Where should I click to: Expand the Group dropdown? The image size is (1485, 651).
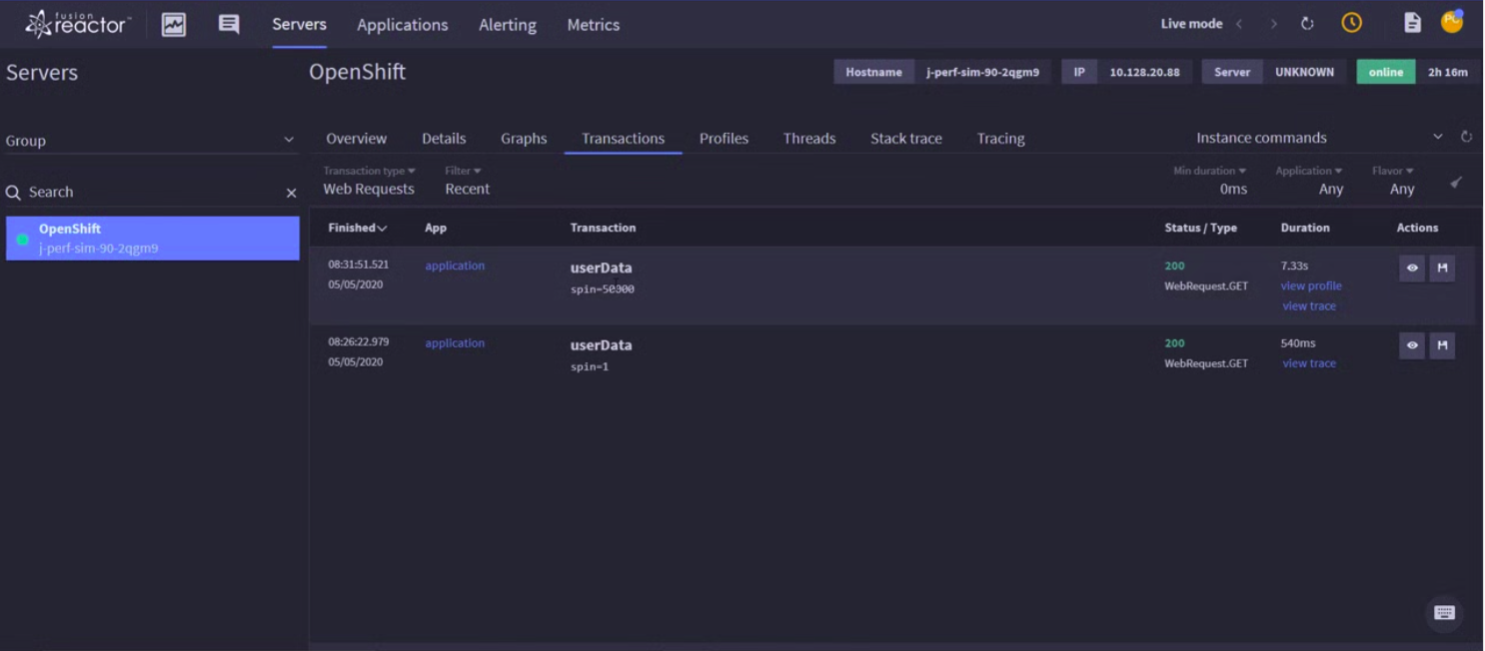(x=150, y=141)
